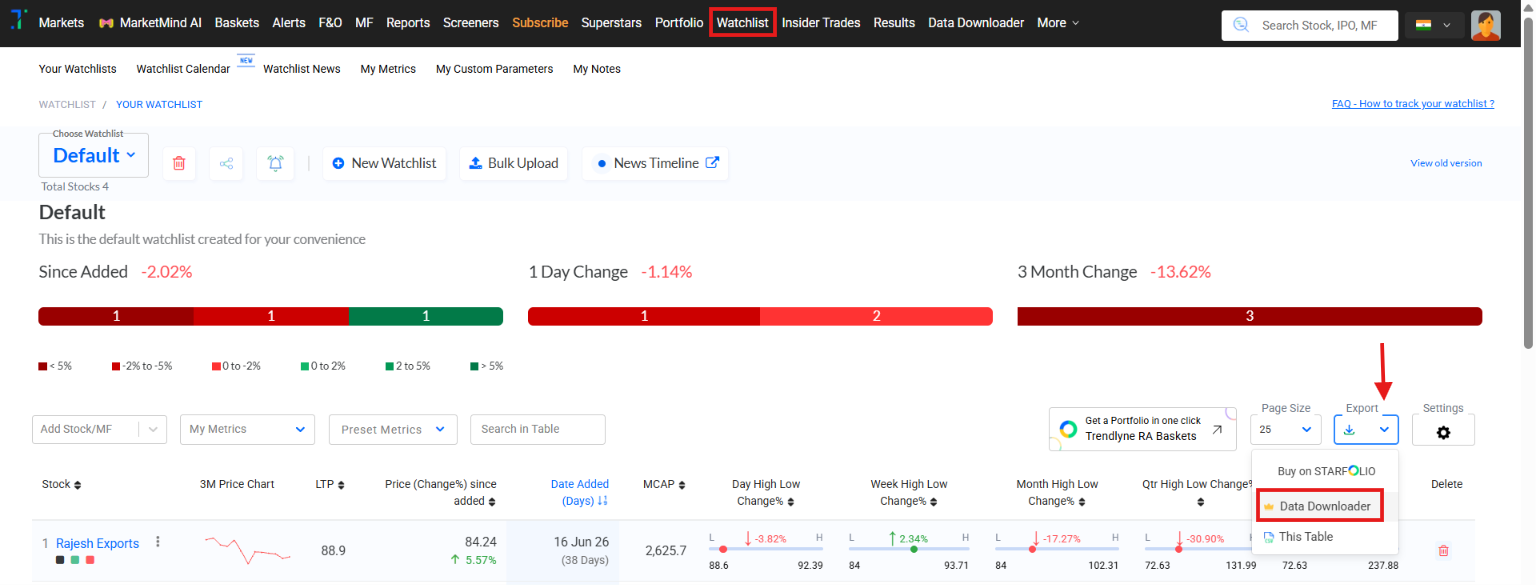Image resolution: width=1536 pixels, height=585 pixels.
Task: Open the Rajesh Exports stock link
Action: pos(97,543)
